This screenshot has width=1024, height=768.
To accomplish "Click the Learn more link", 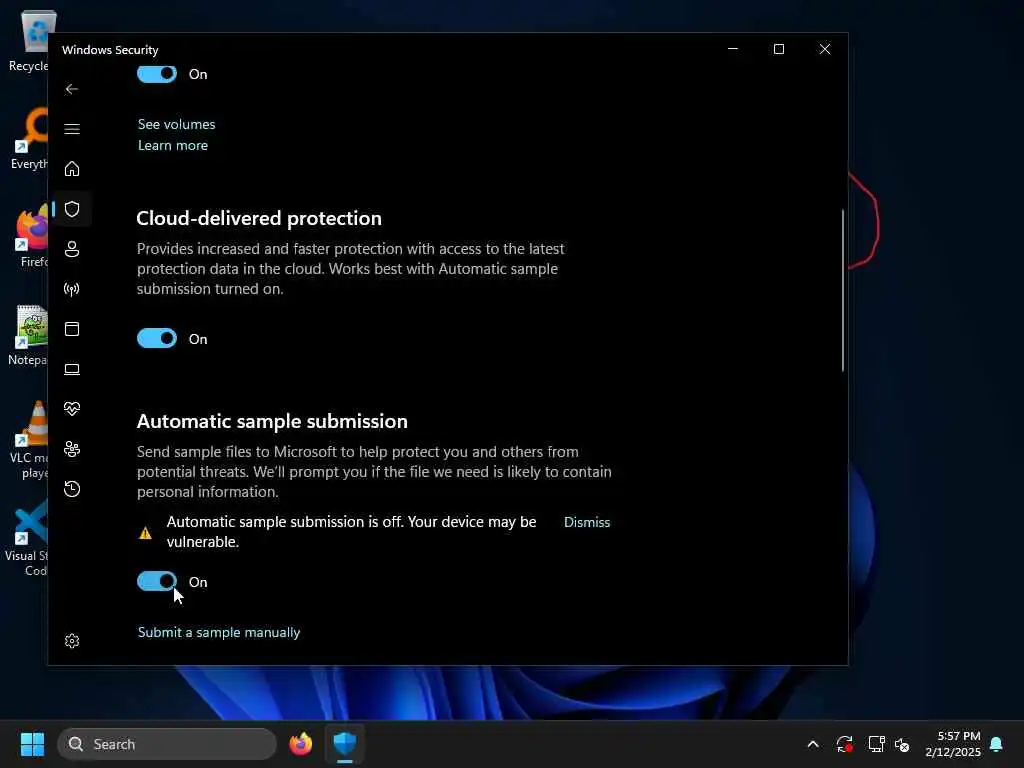I will coord(172,146).
